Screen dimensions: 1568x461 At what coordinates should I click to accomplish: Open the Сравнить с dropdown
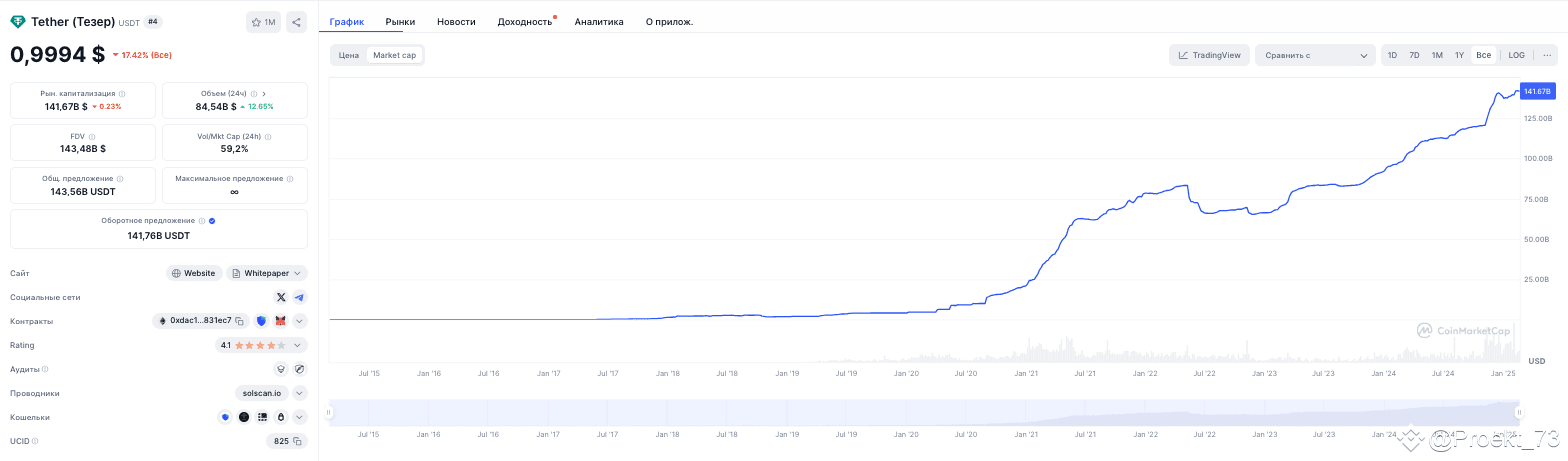(1316, 55)
